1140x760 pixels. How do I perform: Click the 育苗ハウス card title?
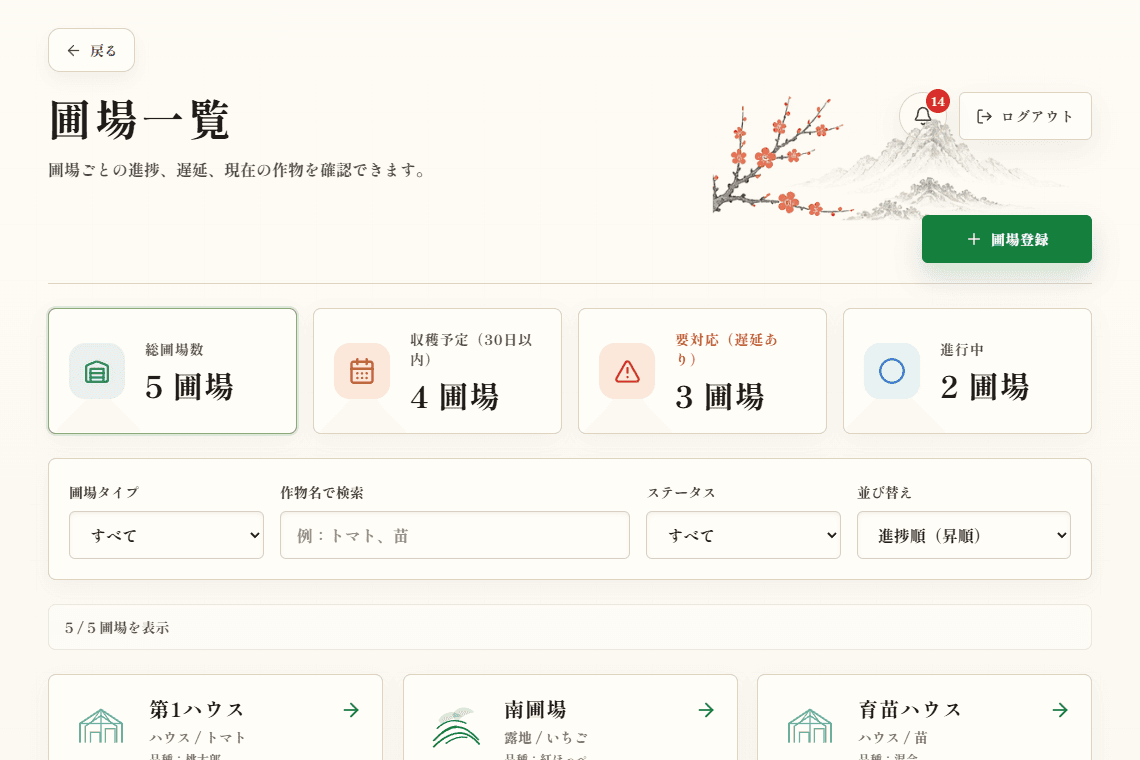[x=910, y=709]
